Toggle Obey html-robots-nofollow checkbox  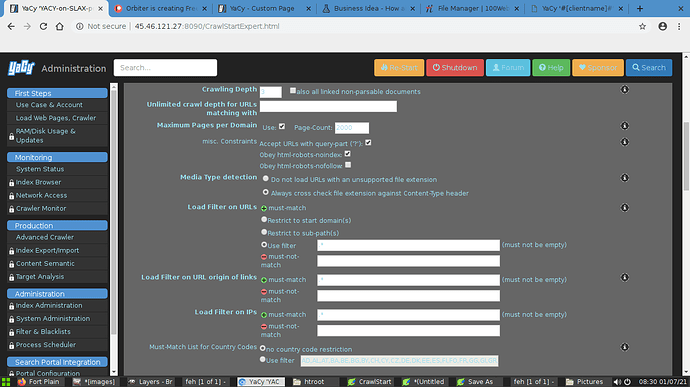(348, 165)
